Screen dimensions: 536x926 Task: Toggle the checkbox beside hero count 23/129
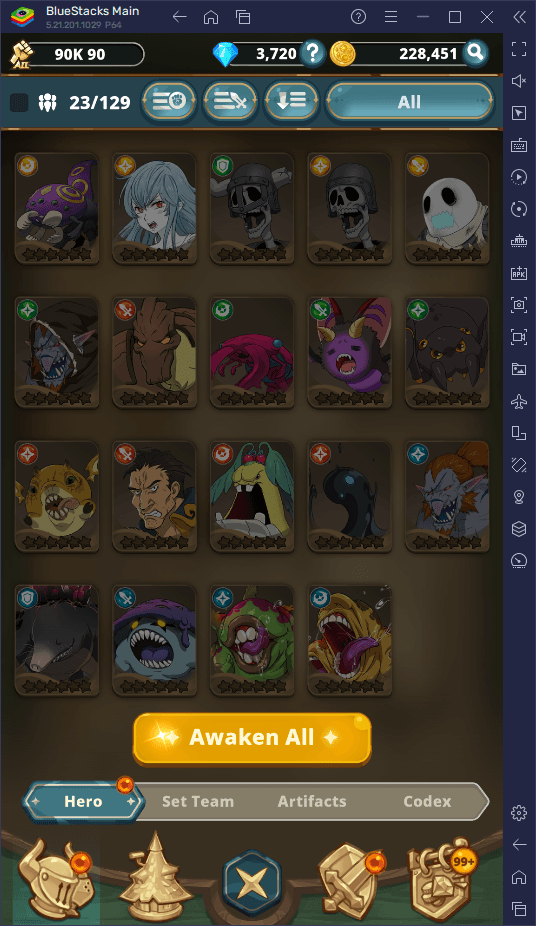19,103
